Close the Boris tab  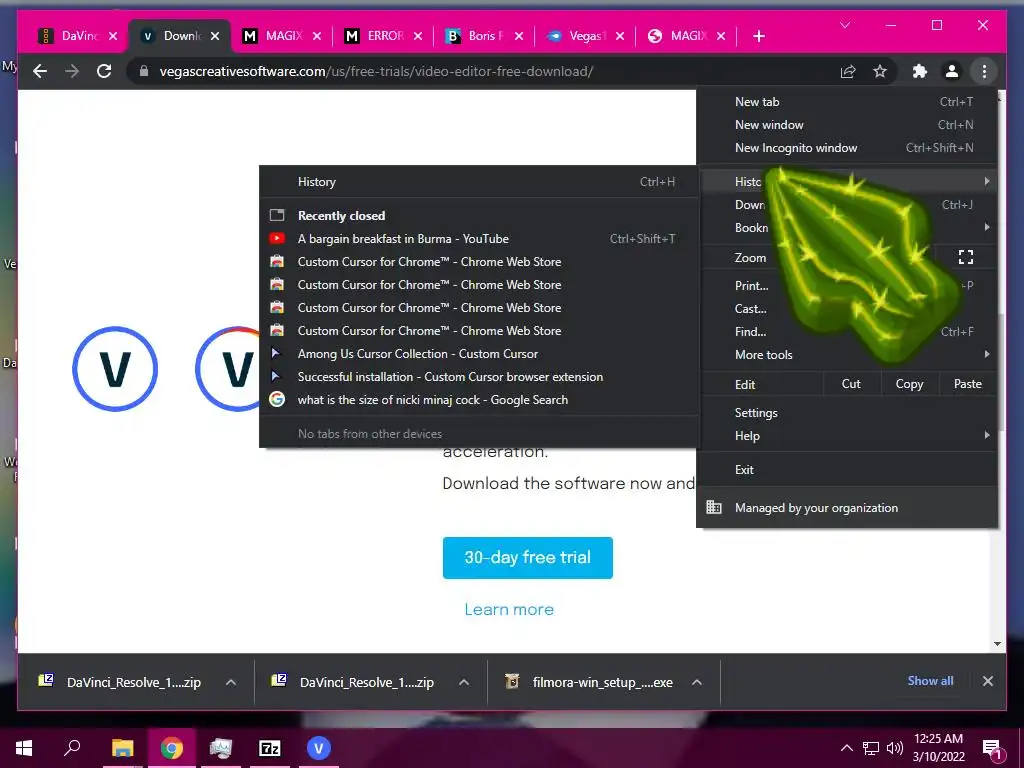(x=519, y=36)
